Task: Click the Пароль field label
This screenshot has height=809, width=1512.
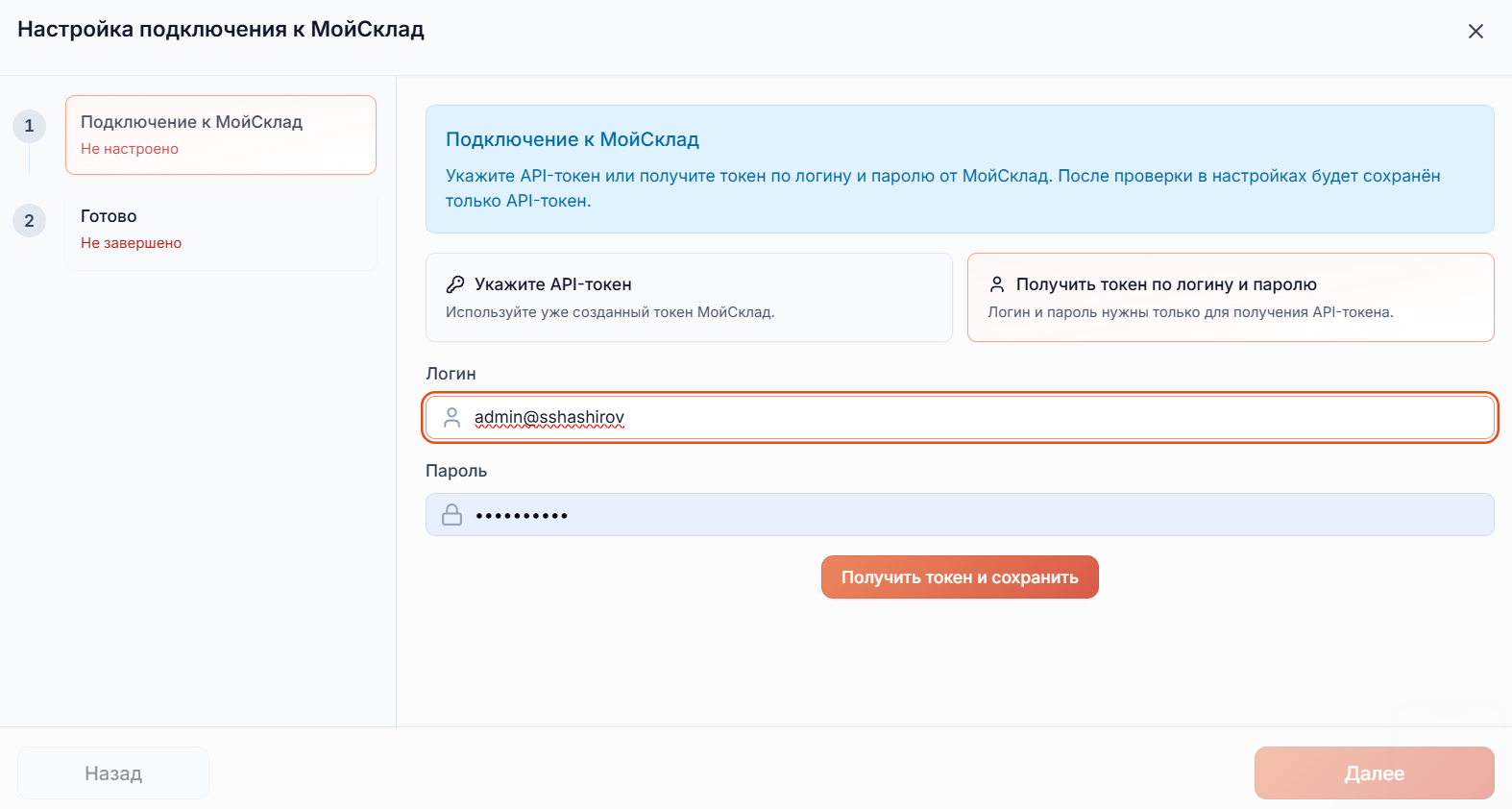Action: point(456,471)
